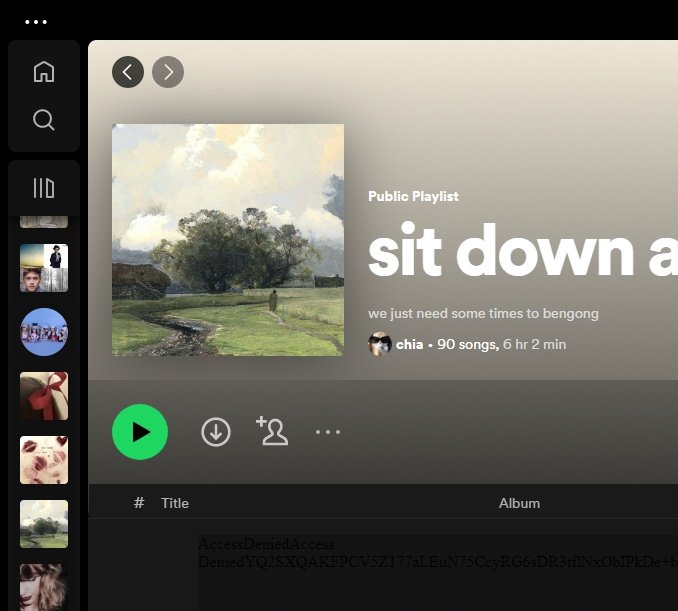This screenshot has height=611, width=678.
Task: Download the playlist
Action: pyautogui.click(x=216, y=432)
